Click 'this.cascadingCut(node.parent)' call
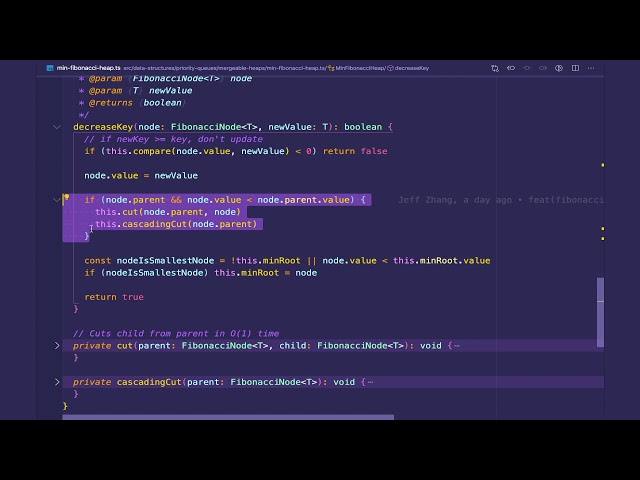This screenshot has width=640, height=480. (x=176, y=224)
